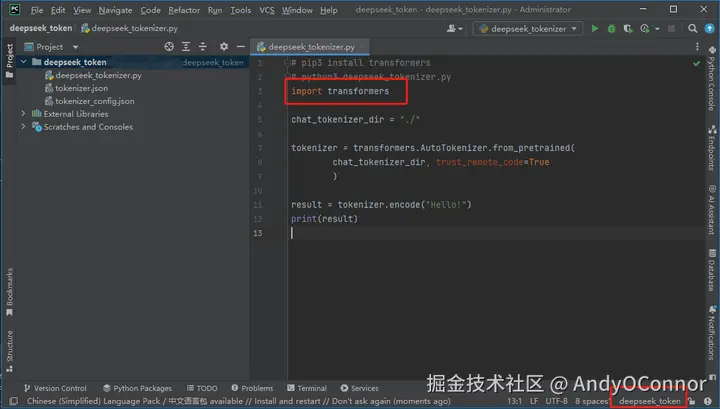
Task: Open Python Console side panel
Action: [x=711, y=78]
